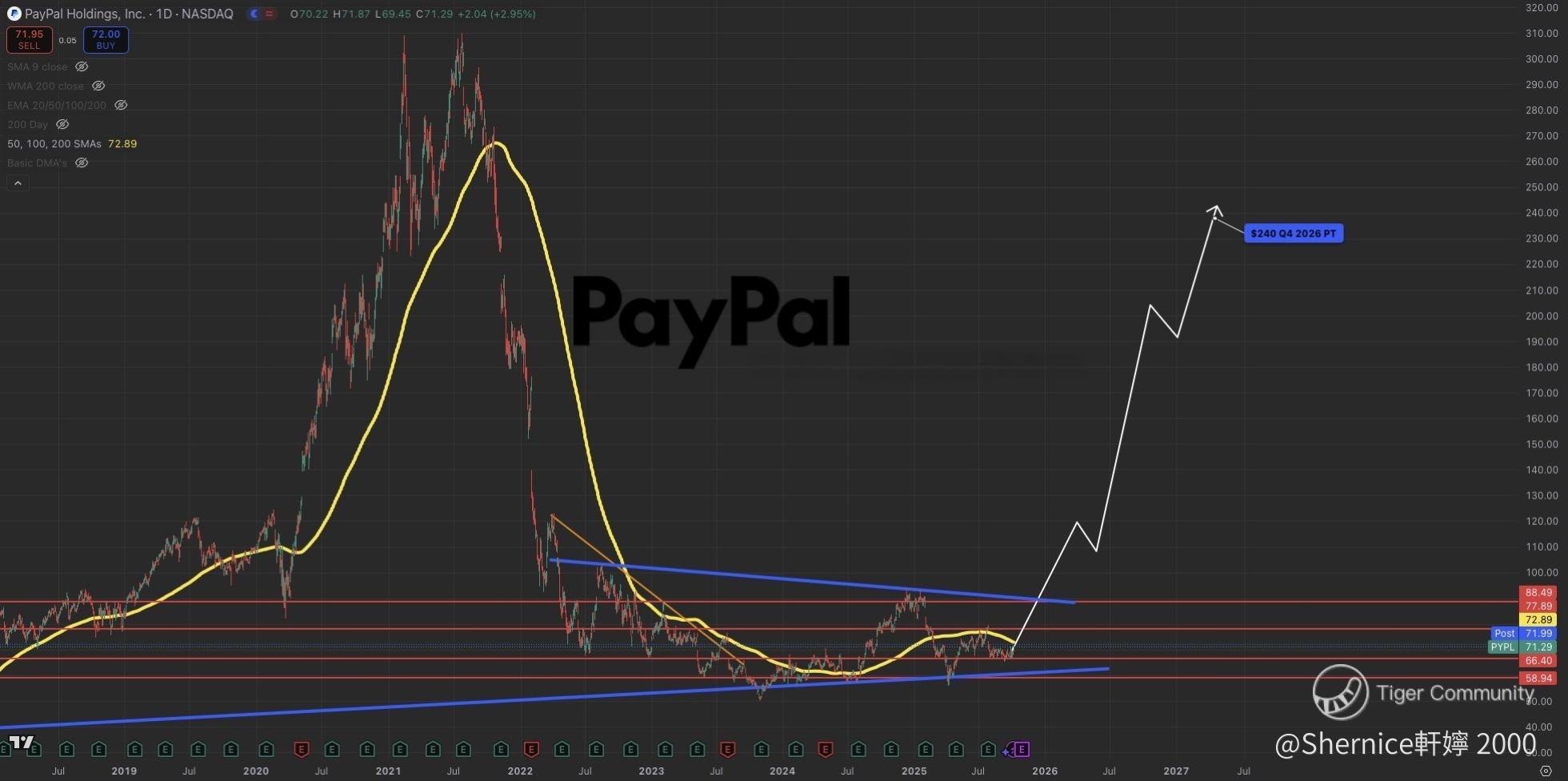Click the yellow 72.89 SMA legend value

click(122, 144)
